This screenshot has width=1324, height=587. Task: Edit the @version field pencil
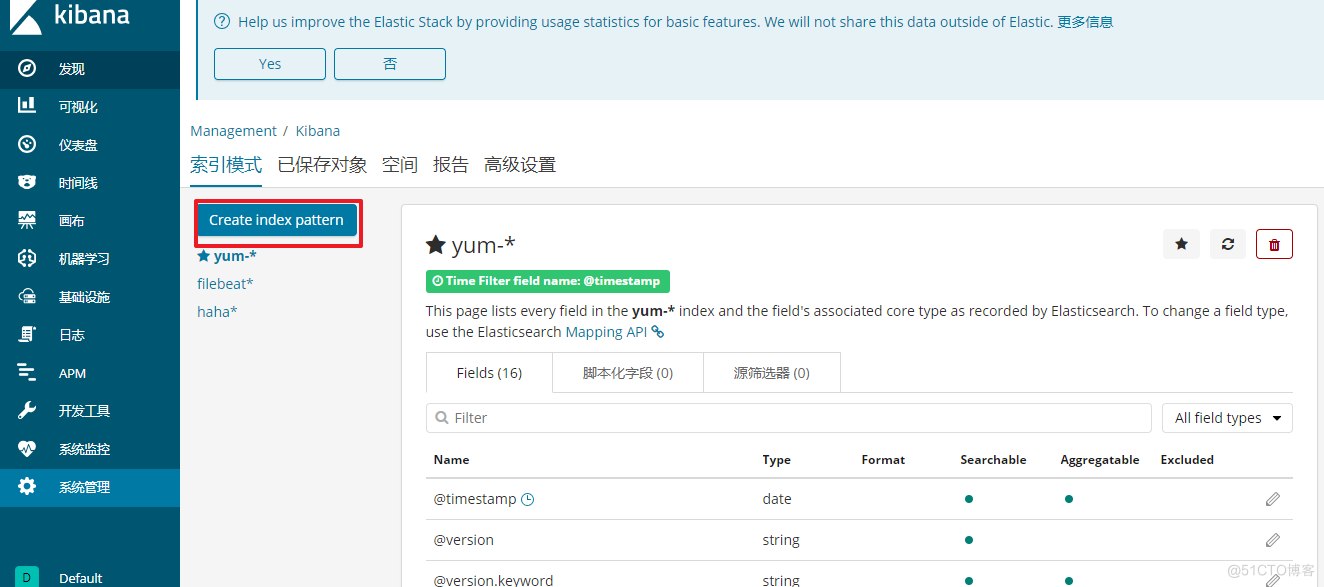[x=1272, y=540]
